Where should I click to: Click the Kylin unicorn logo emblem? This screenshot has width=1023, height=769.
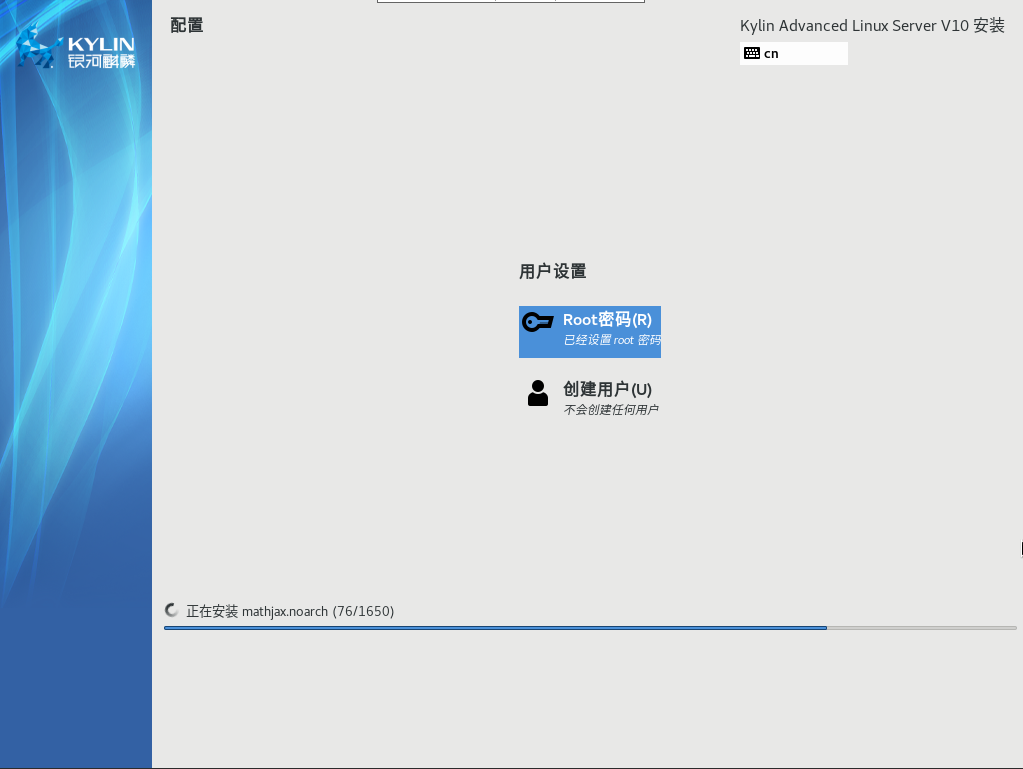point(38,47)
